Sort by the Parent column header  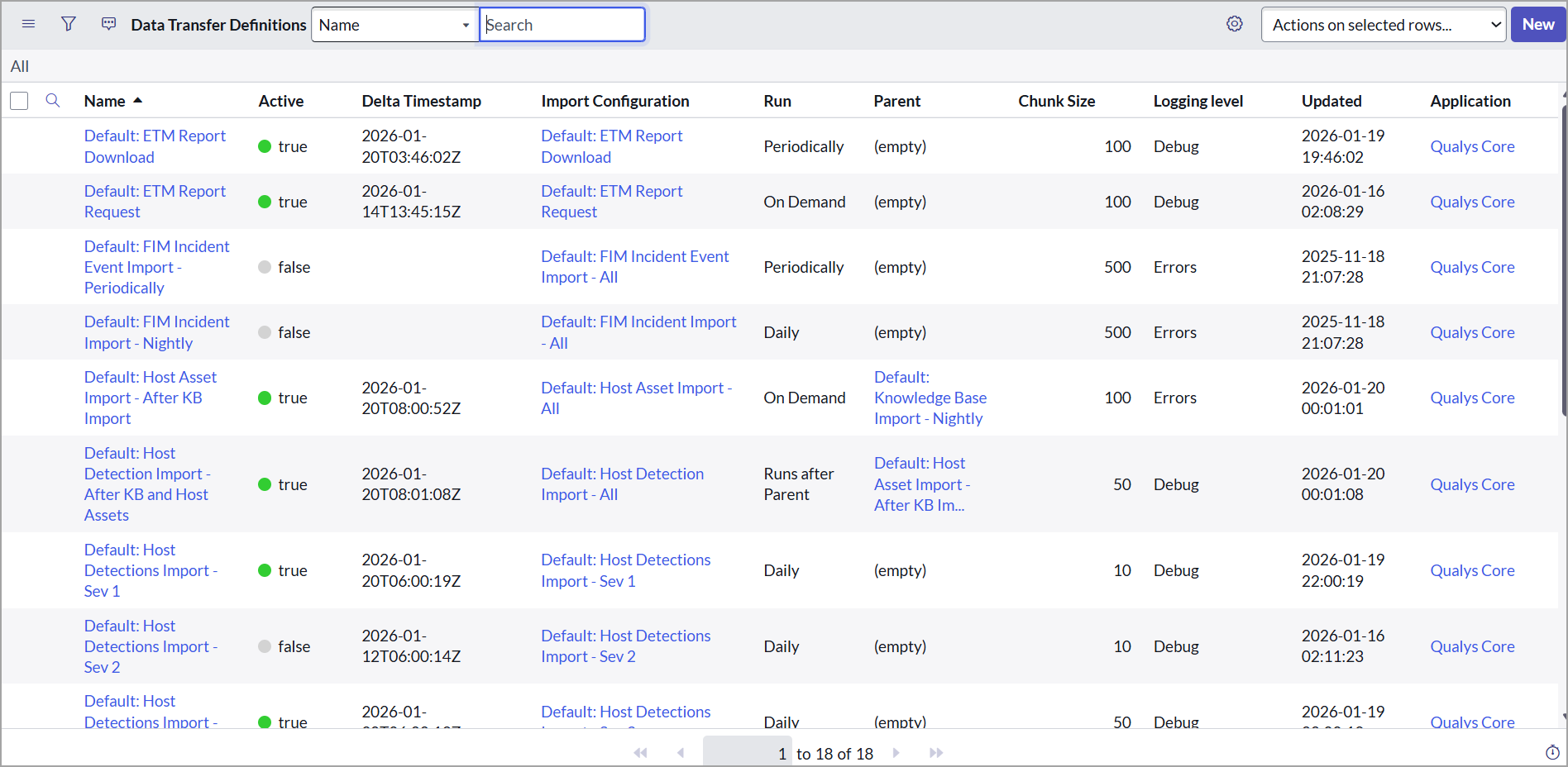(897, 101)
